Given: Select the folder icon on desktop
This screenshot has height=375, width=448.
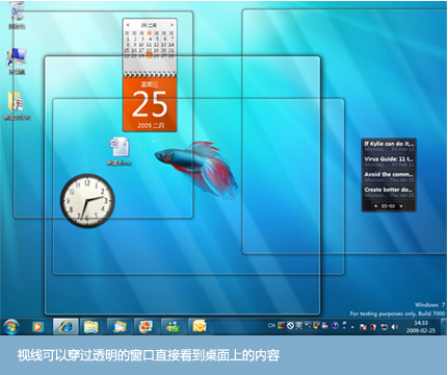Looking at the screenshot, I should [x=16, y=106].
